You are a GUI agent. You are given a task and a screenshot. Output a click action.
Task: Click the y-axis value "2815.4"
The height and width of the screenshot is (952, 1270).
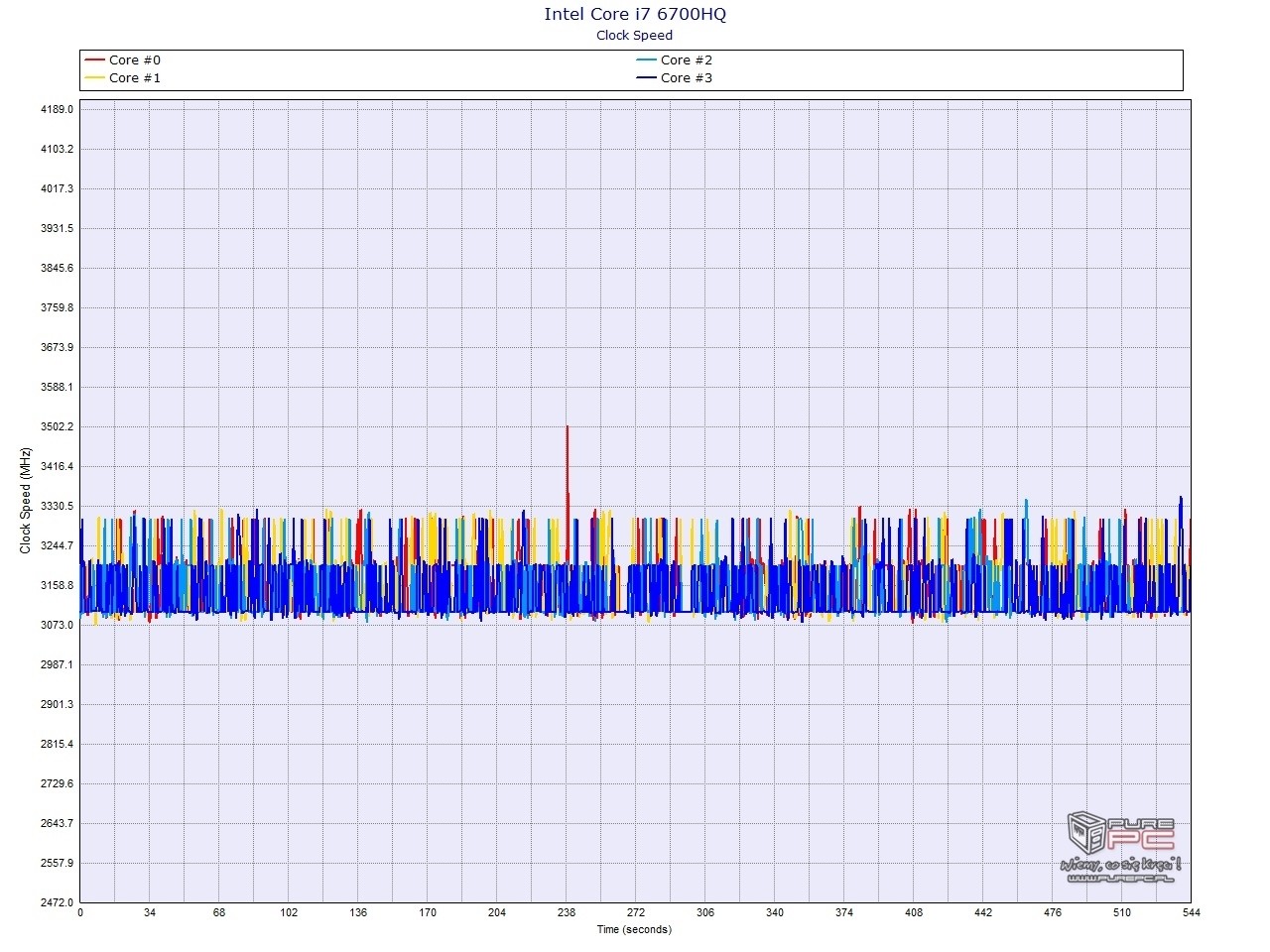(57, 744)
